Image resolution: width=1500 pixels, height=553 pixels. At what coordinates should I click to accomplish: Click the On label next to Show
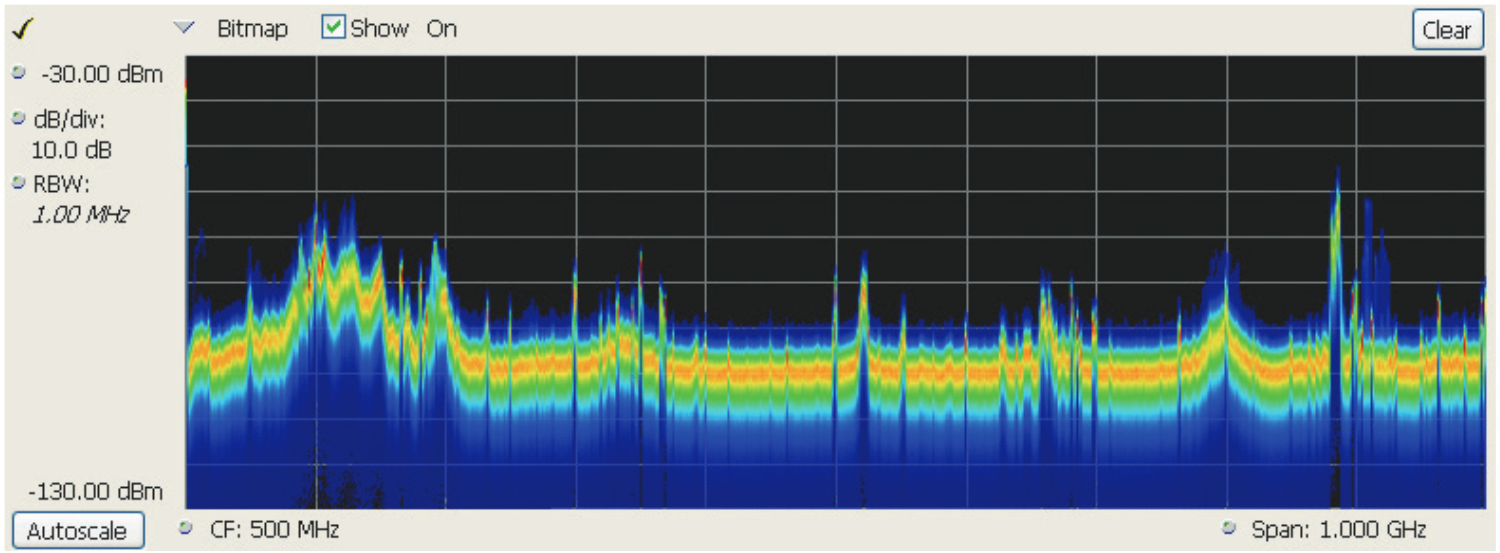click(441, 29)
